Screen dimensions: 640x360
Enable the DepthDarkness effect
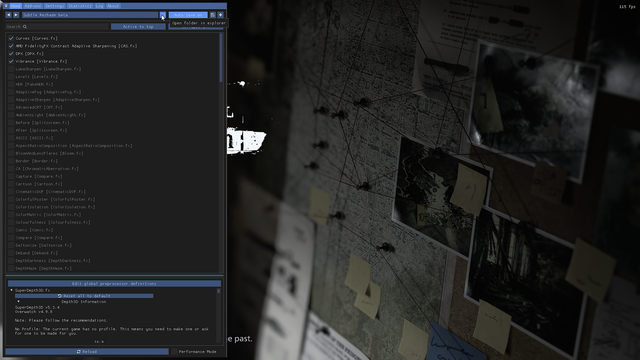(x=11, y=260)
